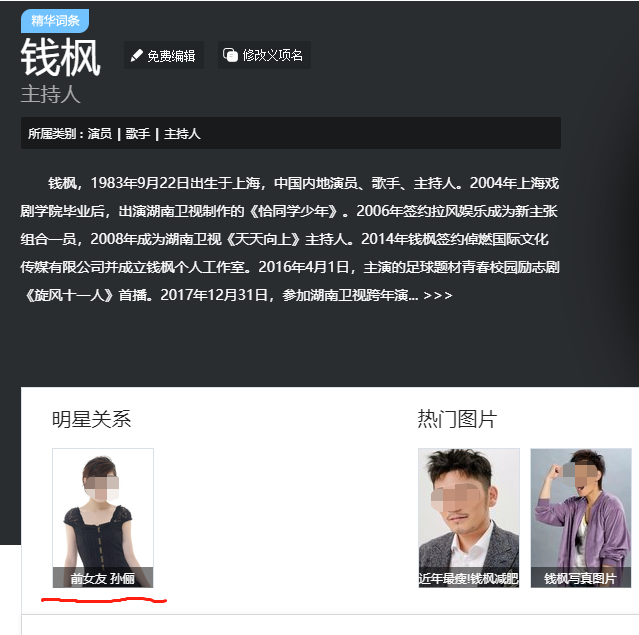Click the 钱枫 entry title
The width and height of the screenshot is (639, 635).
click(x=61, y=58)
